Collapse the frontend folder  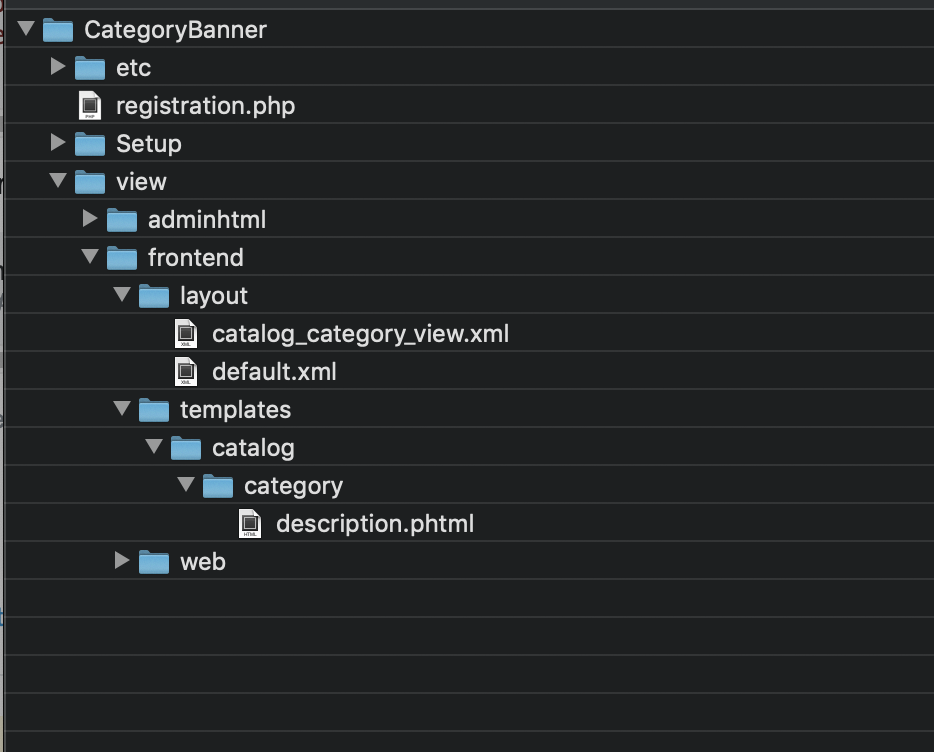(90, 257)
